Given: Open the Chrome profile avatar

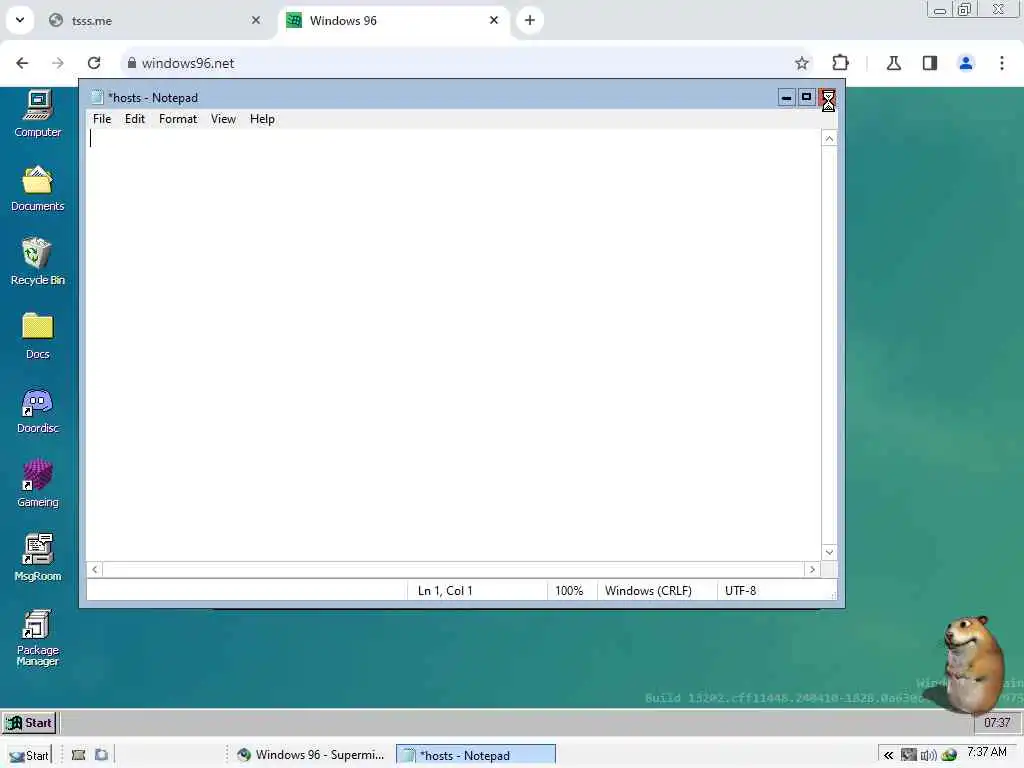Looking at the screenshot, I should click(x=966, y=63).
